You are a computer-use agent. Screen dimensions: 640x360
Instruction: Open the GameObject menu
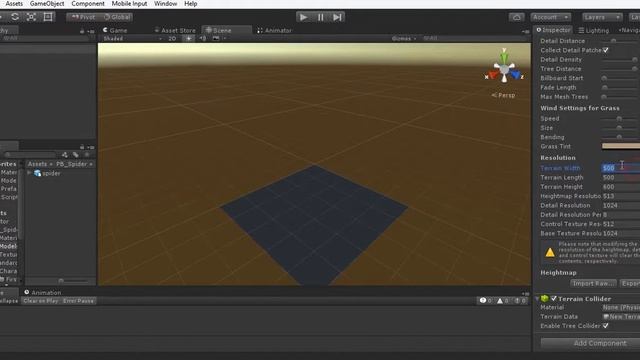tap(47, 4)
